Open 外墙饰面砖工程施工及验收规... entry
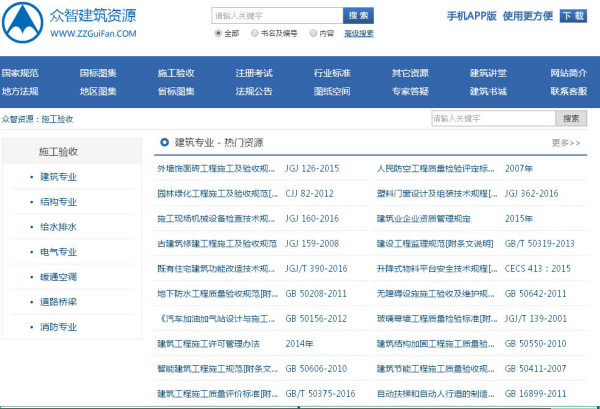Viewport: 600px width, 409px height. [216, 168]
